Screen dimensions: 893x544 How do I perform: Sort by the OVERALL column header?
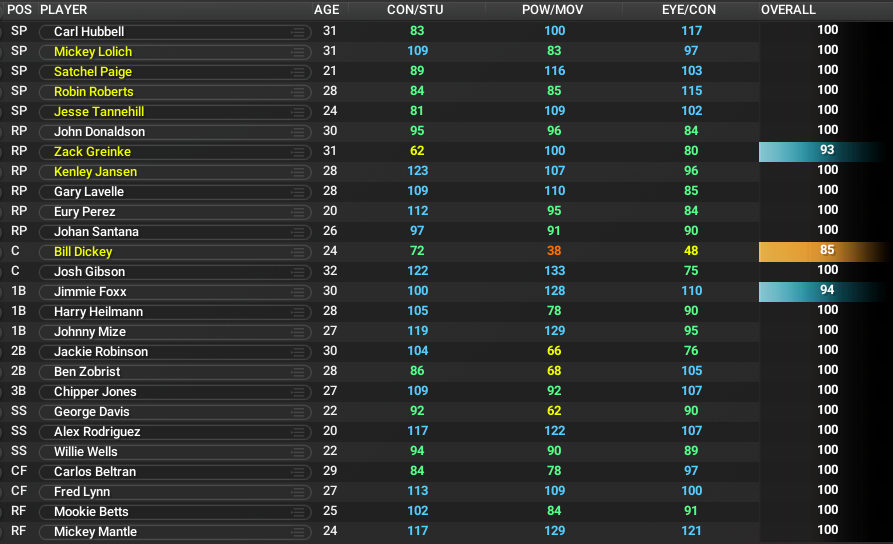[788, 10]
